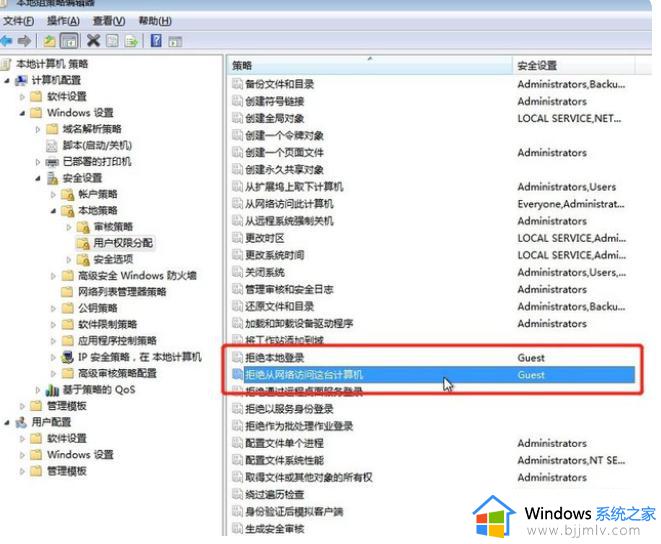Select 用户权限分配 in tree
This screenshot has height=544, width=661.
point(123,243)
